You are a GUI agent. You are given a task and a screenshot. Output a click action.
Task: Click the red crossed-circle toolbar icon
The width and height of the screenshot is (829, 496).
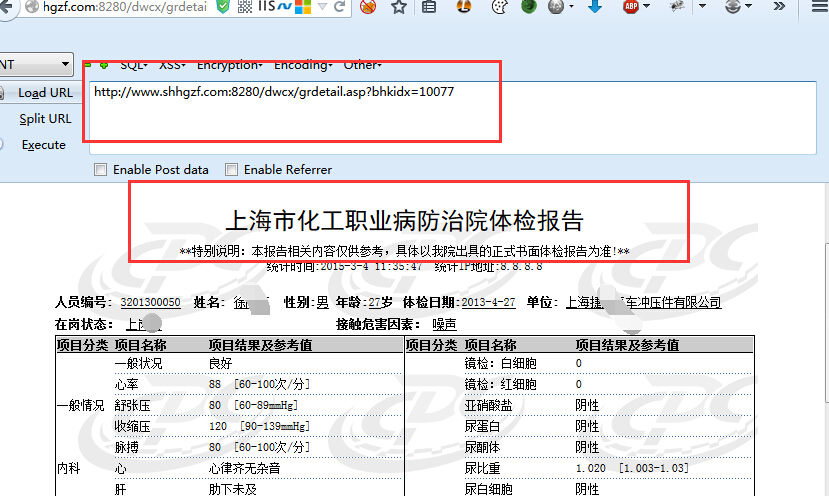[x=368, y=6]
